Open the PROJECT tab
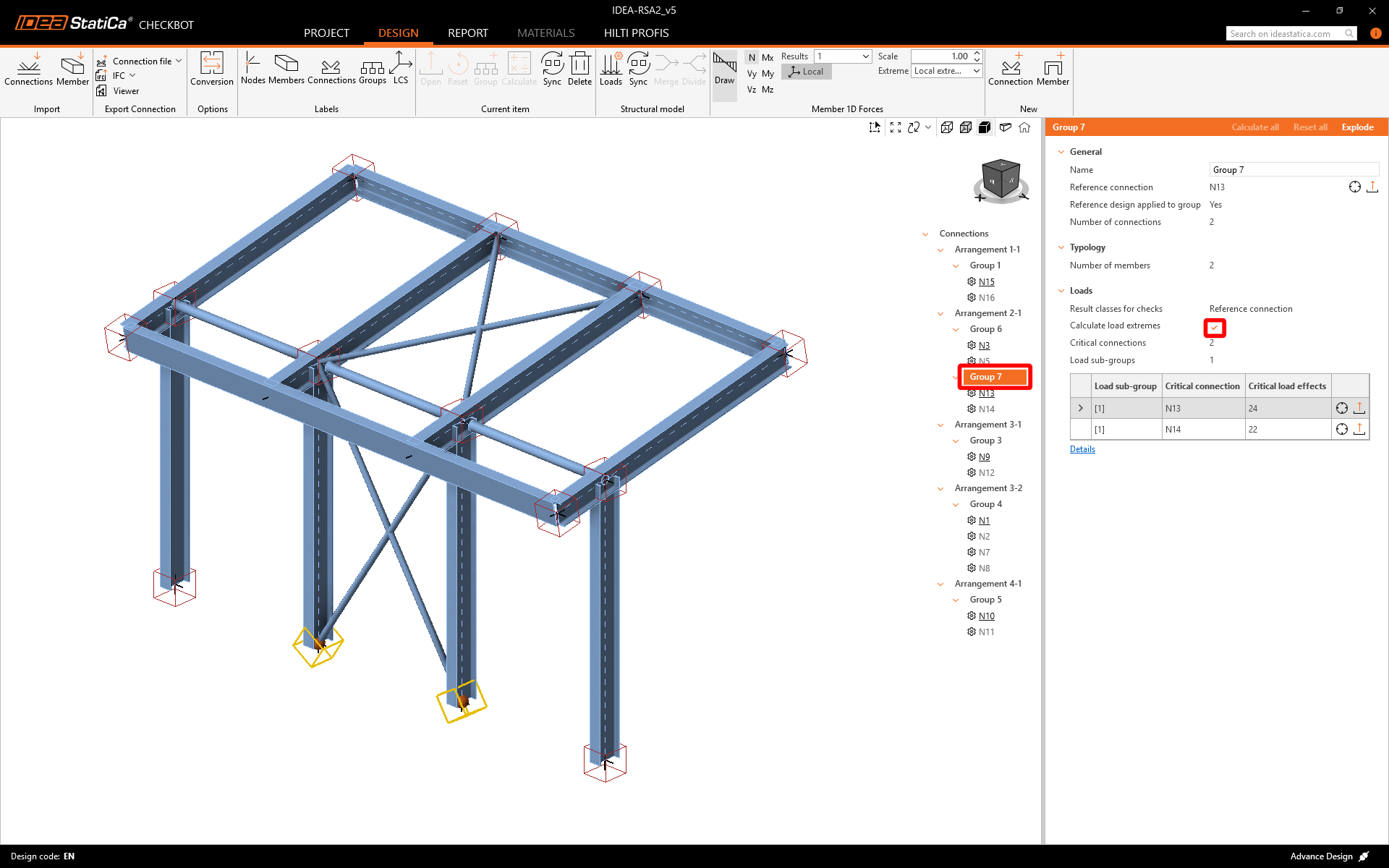This screenshot has height=868, width=1389. tap(326, 33)
